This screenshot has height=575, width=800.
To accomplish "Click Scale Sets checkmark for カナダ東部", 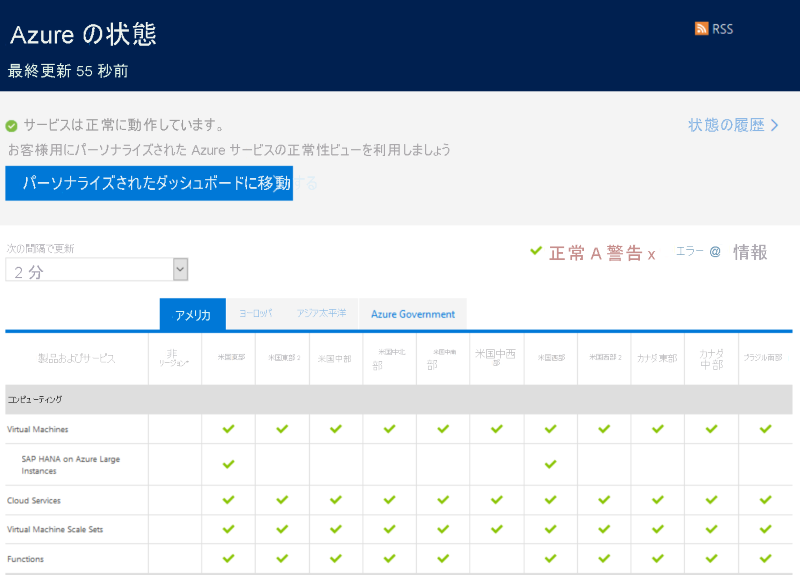I will coord(658,529).
